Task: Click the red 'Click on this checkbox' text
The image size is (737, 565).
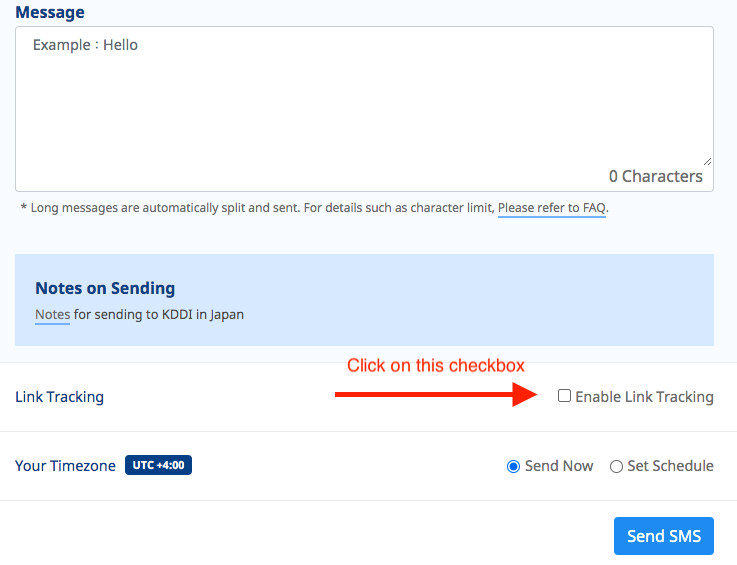Action: [436, 365]
